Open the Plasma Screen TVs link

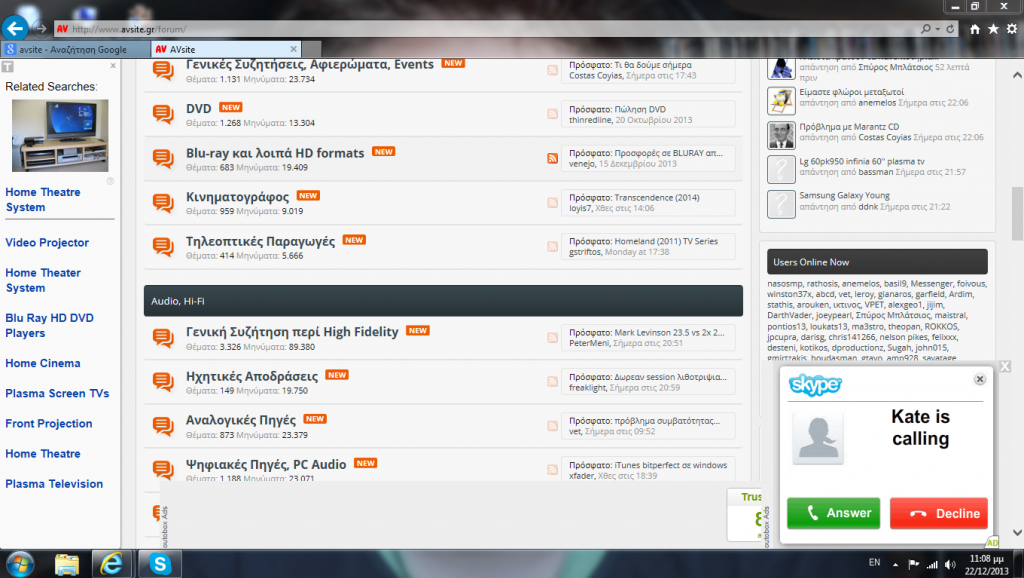coord(57,393)
